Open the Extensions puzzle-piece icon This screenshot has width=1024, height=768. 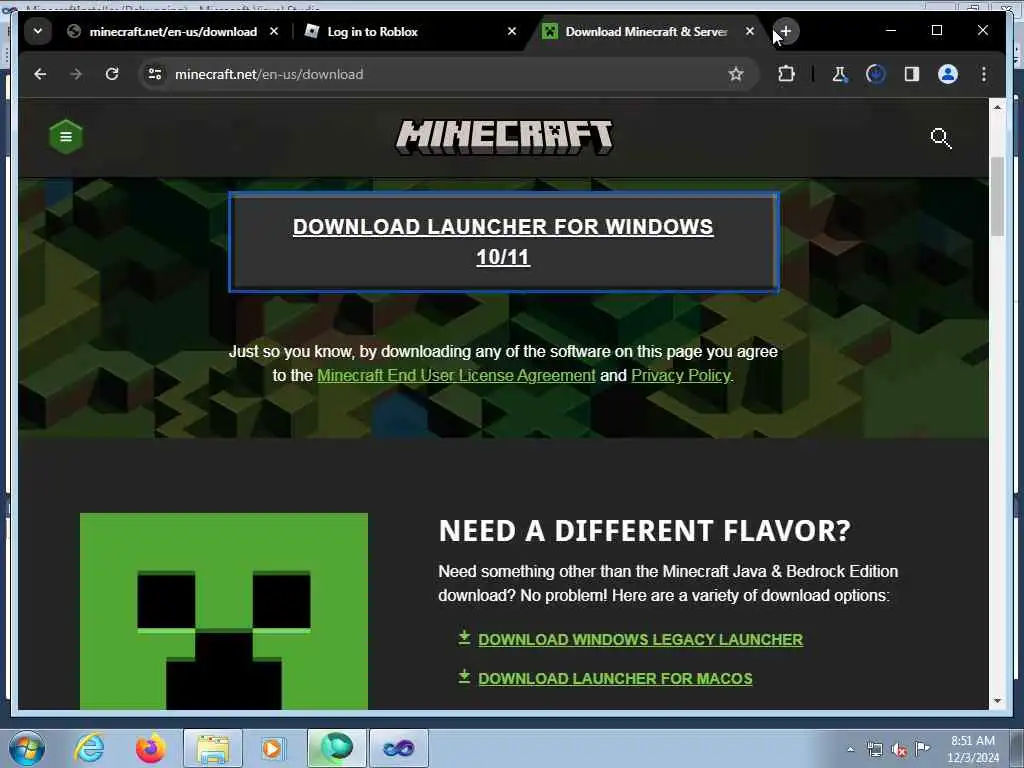click(x=786, y=74)
